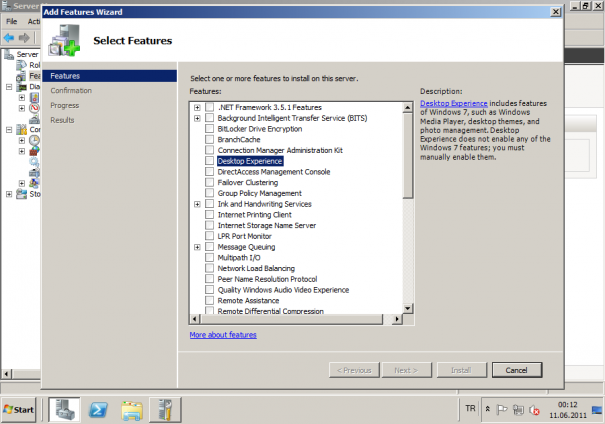Click Server Manager tree scroll left arrow
Viewport: 605px width, 424px height.
click(7, 374)
